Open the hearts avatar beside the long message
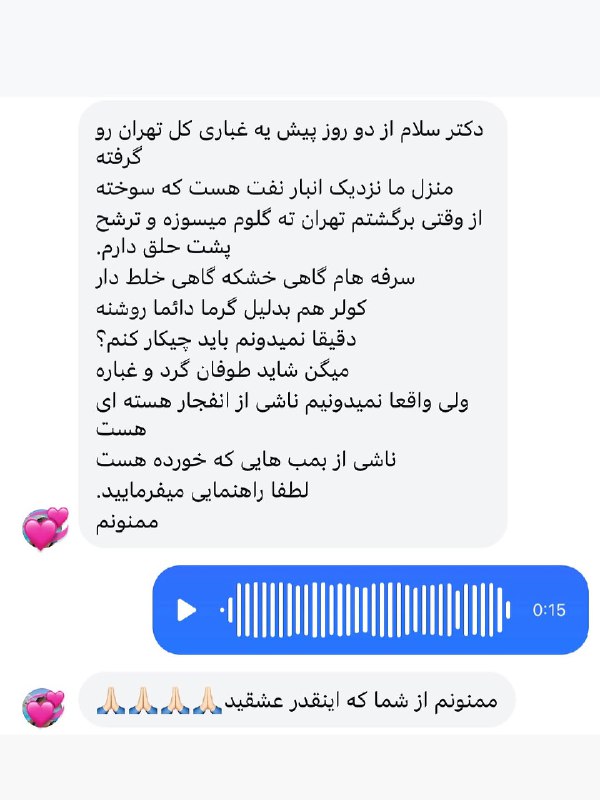Screen dimensions: 600x800 (x=45, y=529)
